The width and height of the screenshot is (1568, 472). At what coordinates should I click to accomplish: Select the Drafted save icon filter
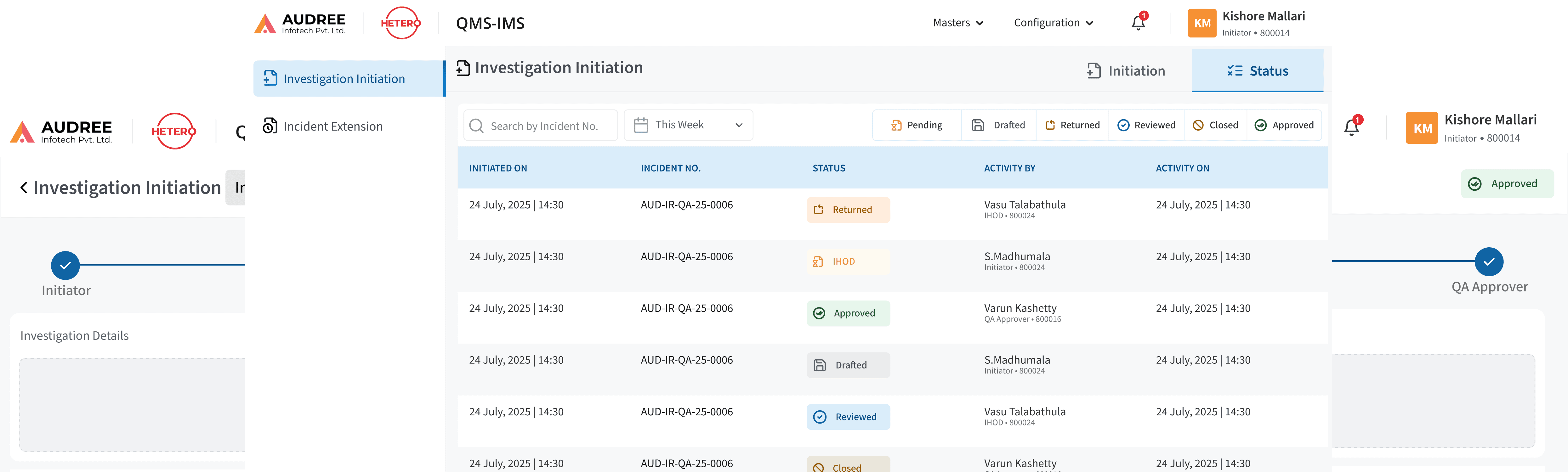coord(978,125)
